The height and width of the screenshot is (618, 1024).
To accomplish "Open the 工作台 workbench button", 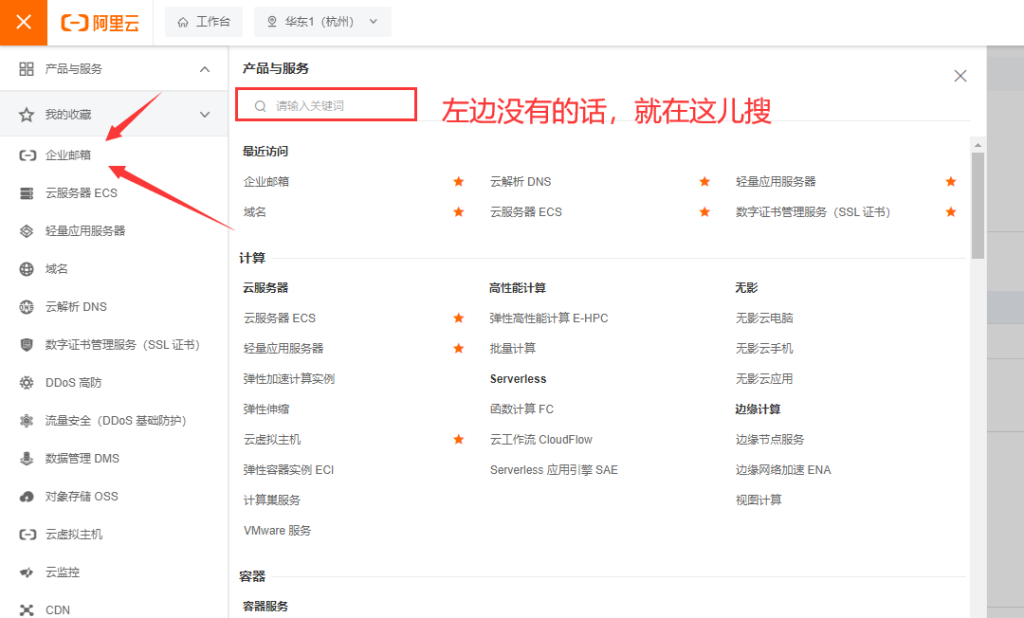I will tap(204, 22).
